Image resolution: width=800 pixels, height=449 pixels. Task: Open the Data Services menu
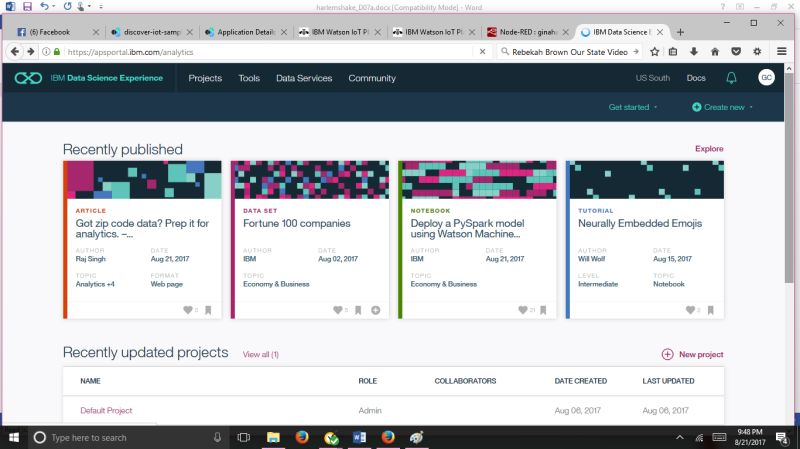[x=304, y=78]
